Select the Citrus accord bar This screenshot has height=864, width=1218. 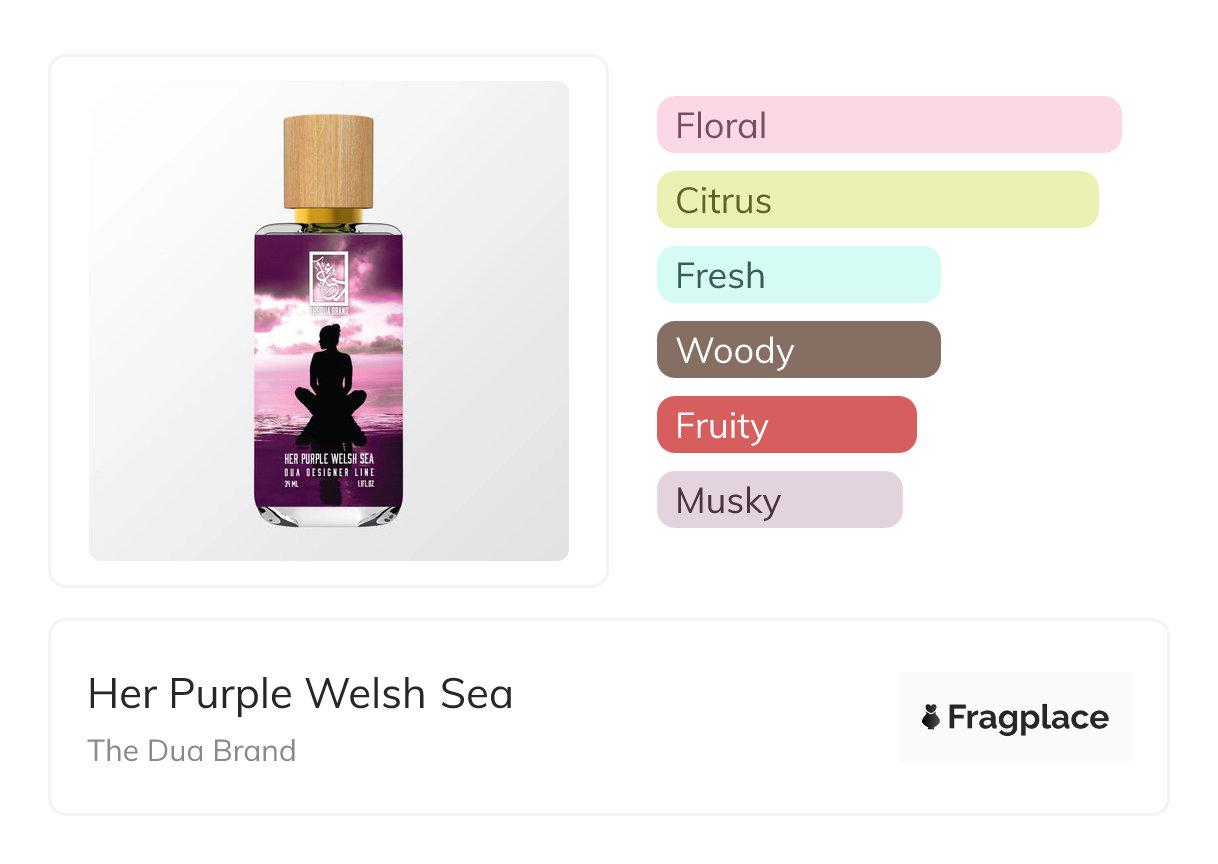point(877,200)
